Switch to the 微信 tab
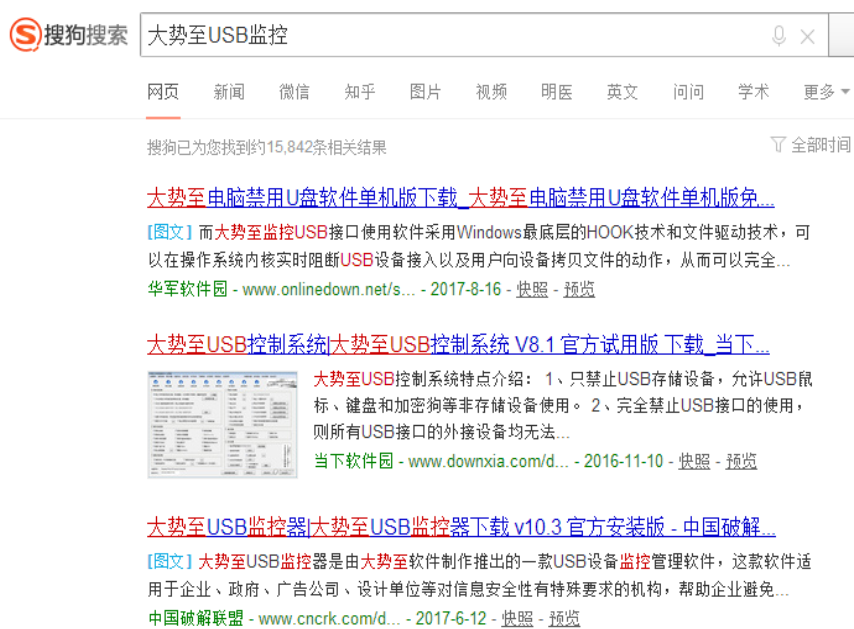 tap(294, 91)
